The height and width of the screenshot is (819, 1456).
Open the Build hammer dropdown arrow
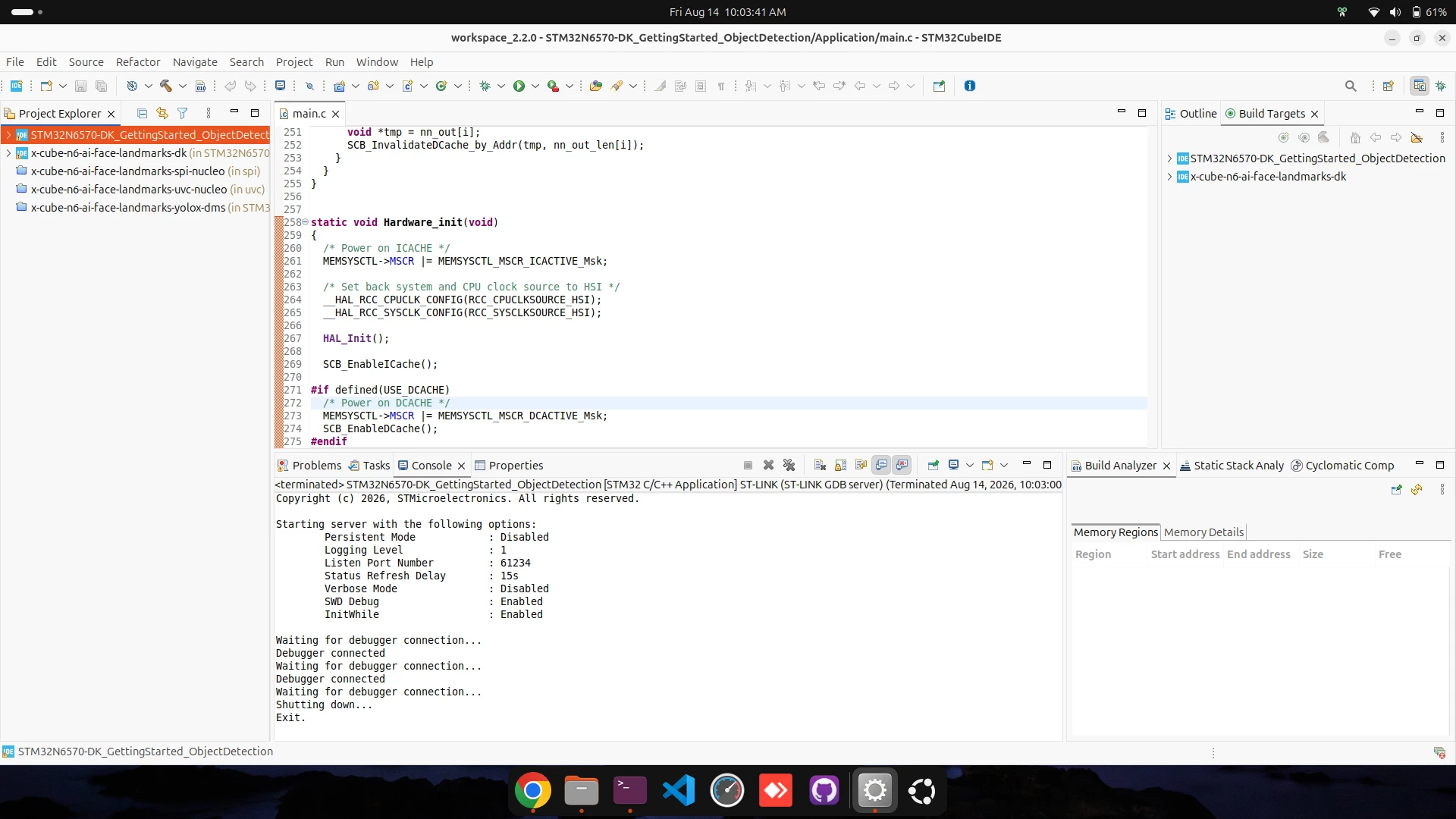(183, 86)
